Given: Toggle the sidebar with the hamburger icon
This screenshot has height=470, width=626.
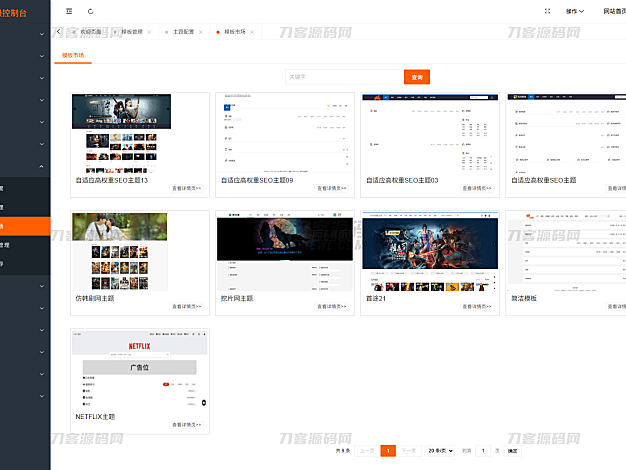Looking at the screenshot, I should (x=69, y=11).
